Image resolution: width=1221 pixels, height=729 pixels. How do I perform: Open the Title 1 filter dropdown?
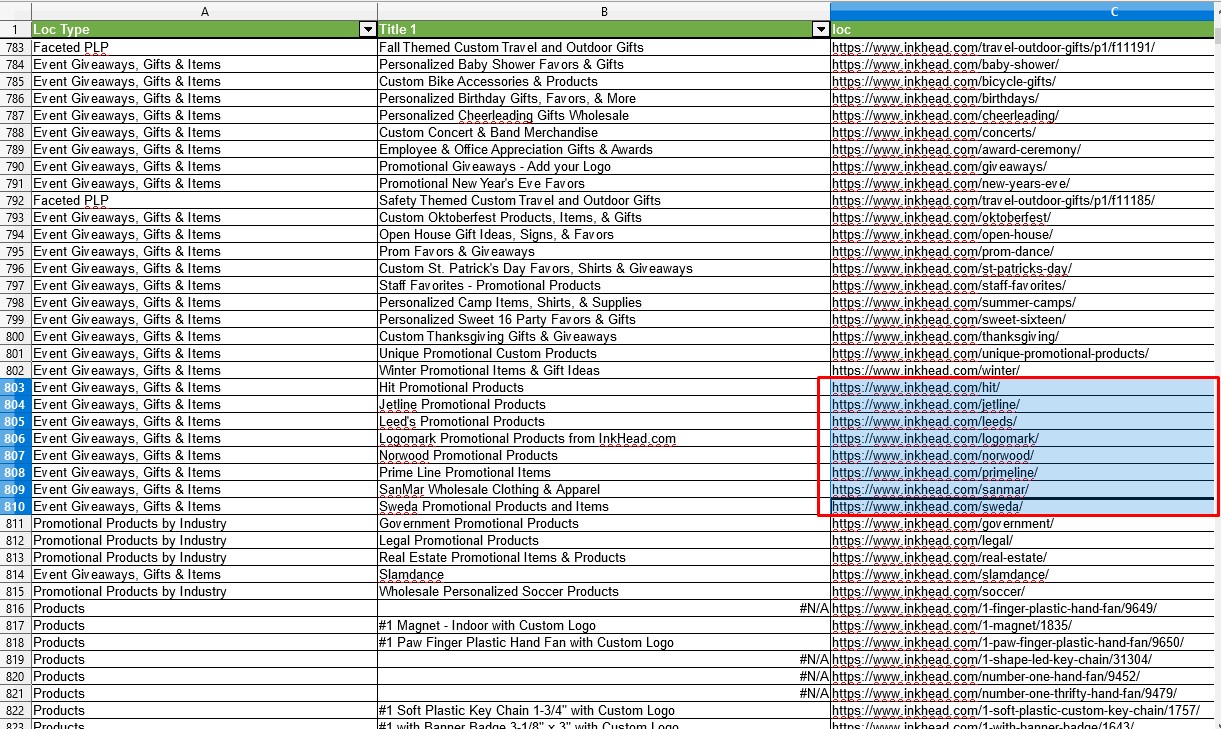[x=820, y=30]
